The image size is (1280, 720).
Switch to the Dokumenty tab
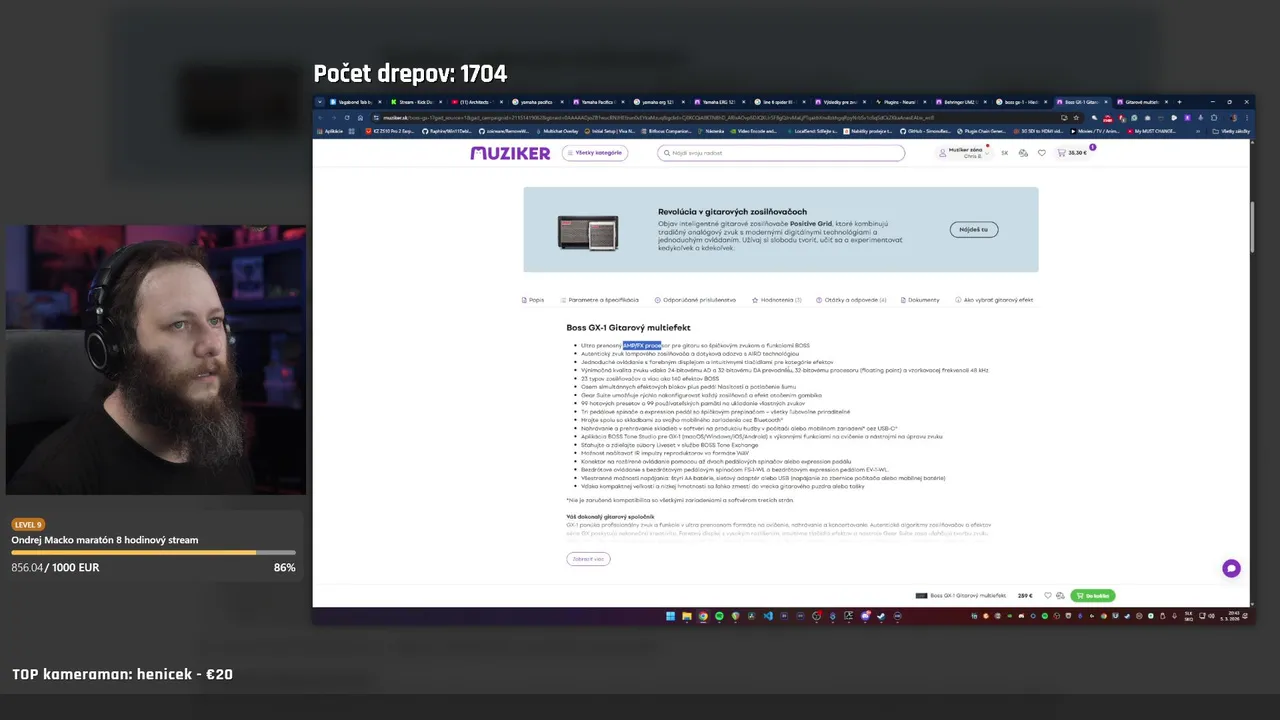920,300
